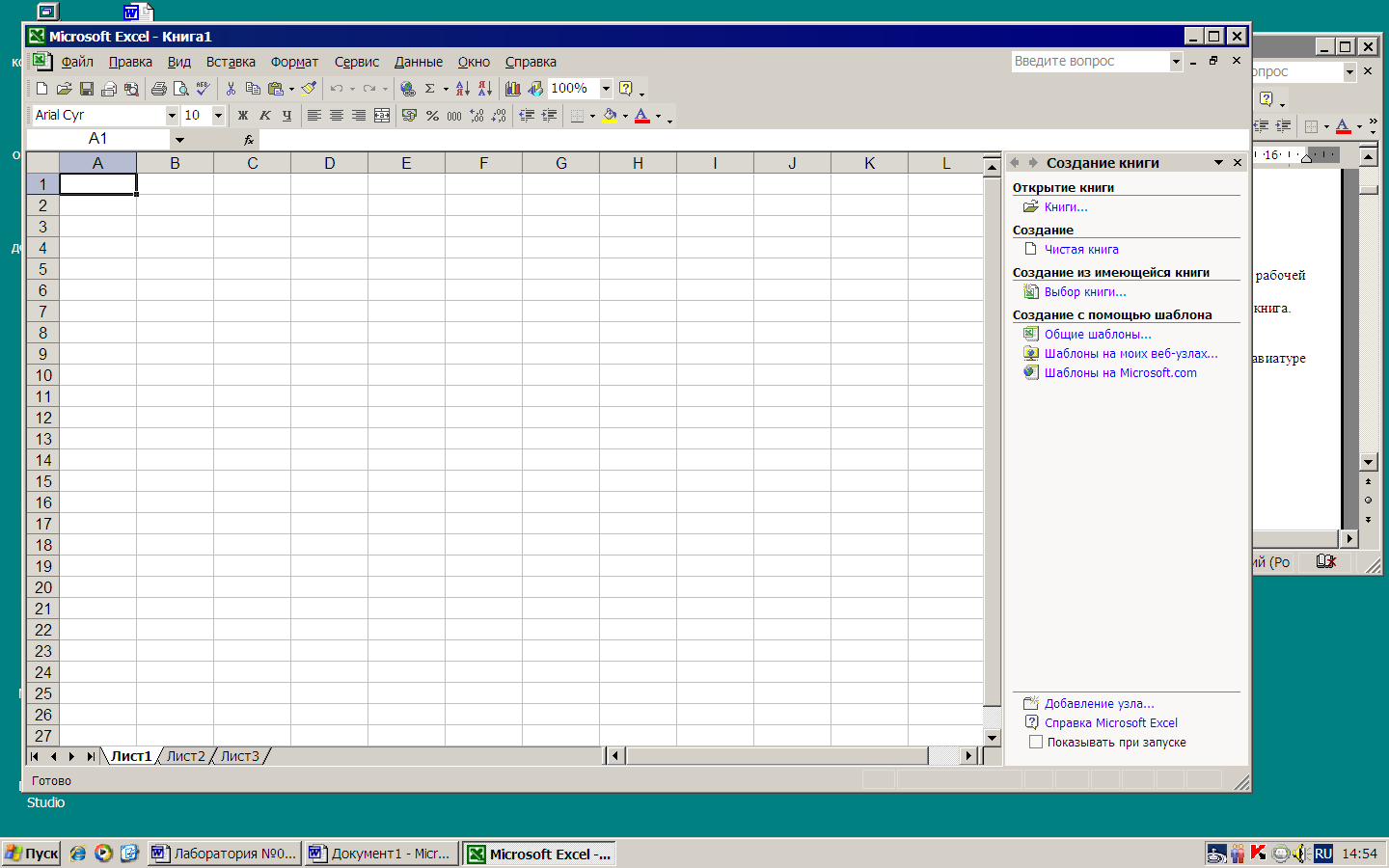Image resolution: width=1389 pixels, height=868 pixels.
Task: Open the font size 10 dropdown
Action: [218, 116]
